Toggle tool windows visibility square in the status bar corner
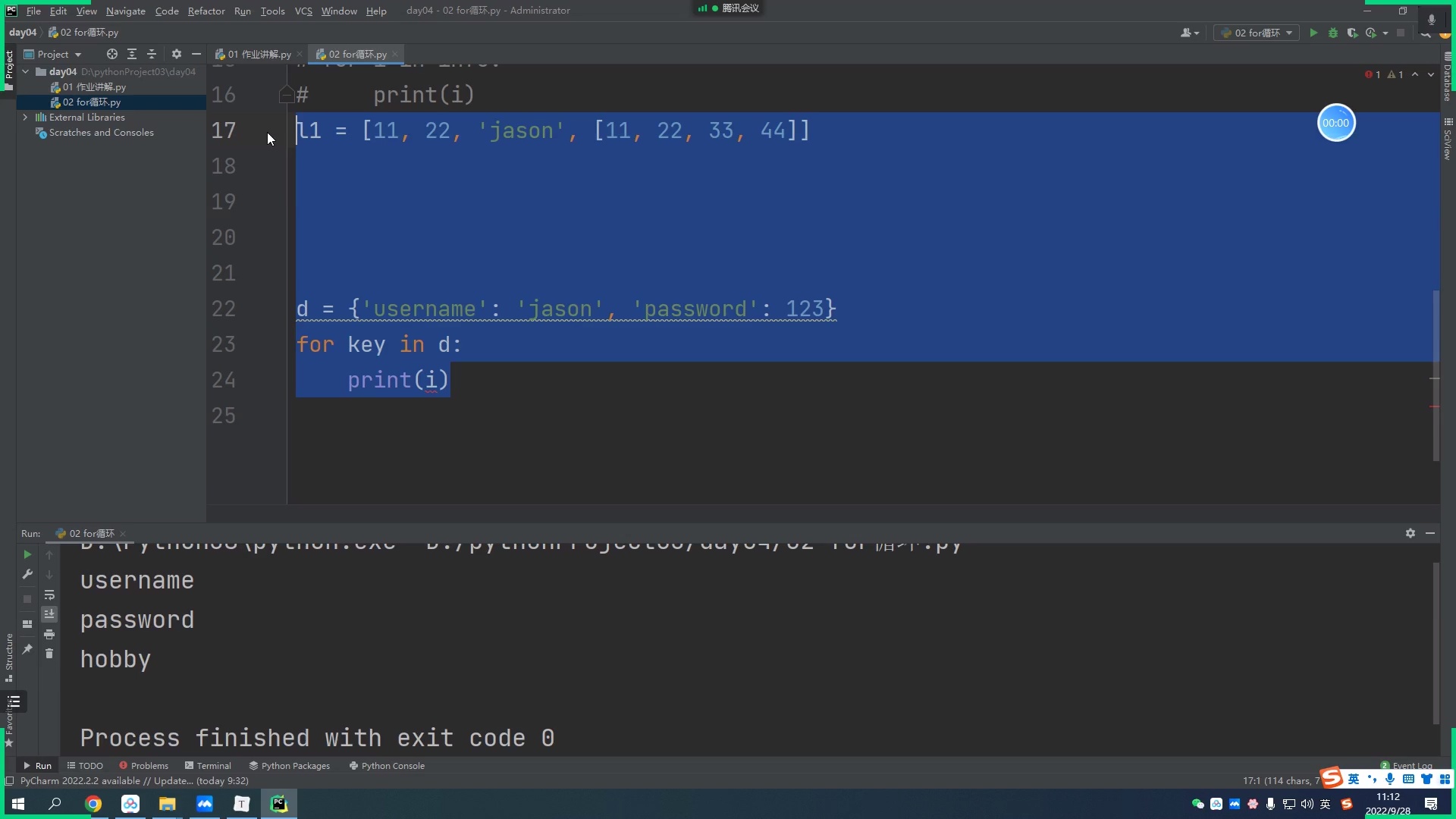Image resolution: width=1456 pixels, height=819 pixels. (10, 780)
